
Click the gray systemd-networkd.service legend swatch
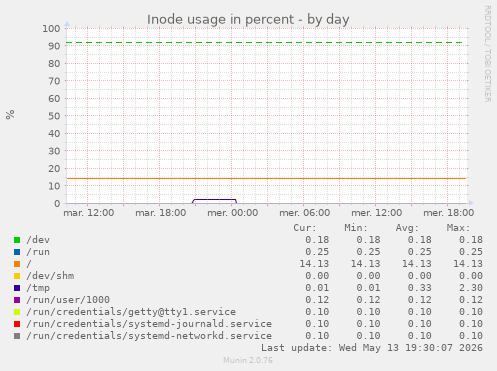coord(17,336)
